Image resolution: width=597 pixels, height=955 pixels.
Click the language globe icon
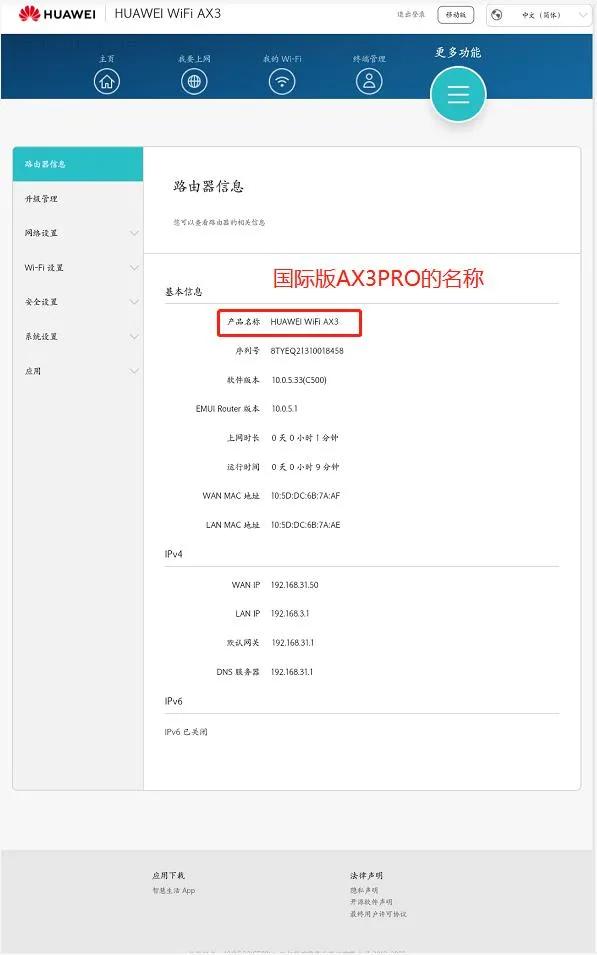point(497,15)
